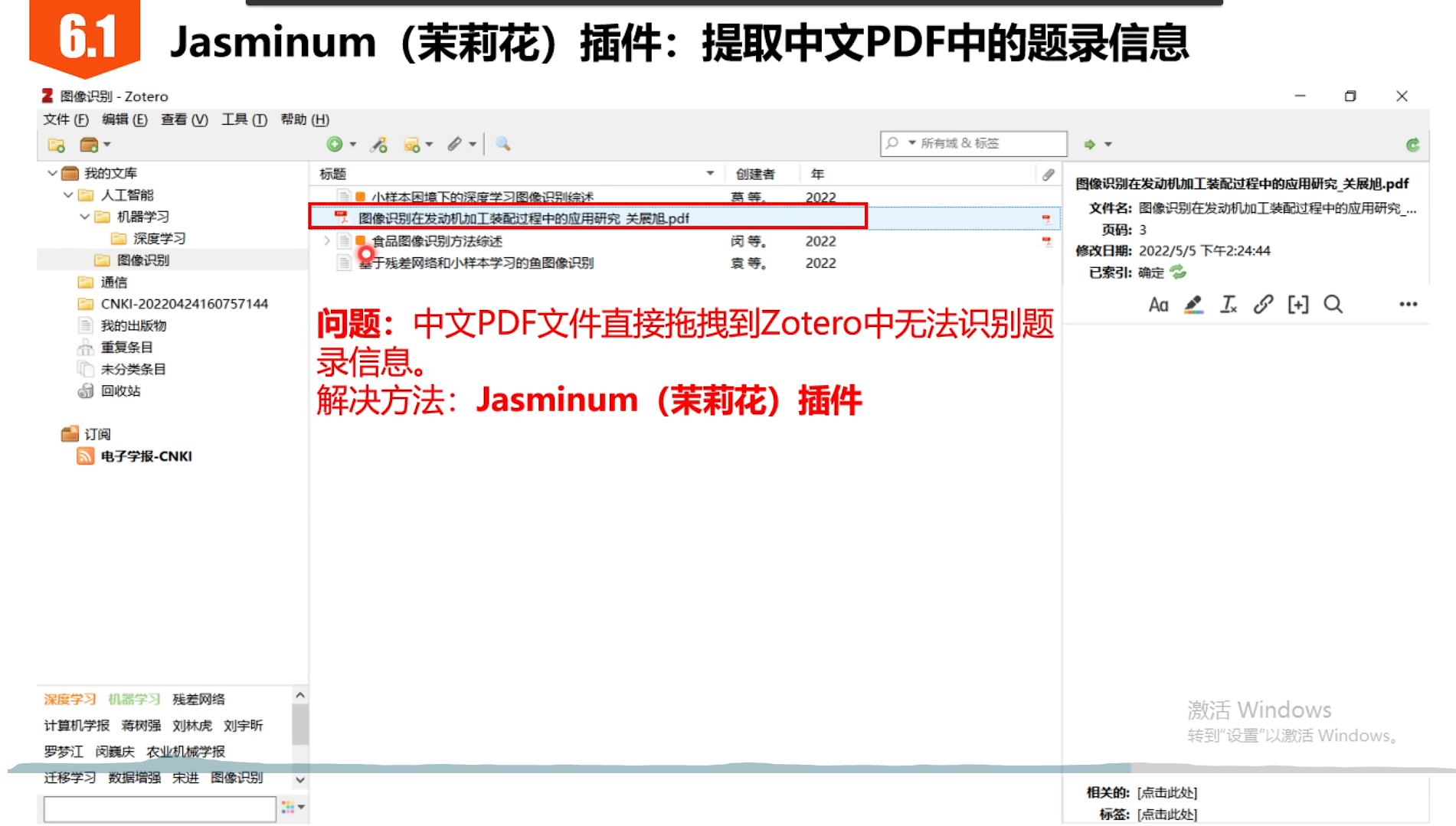Viewport: 1456px width, 826px height.
Task: Click 点击此处 next to 相关的
Action: pos(1166,793)
